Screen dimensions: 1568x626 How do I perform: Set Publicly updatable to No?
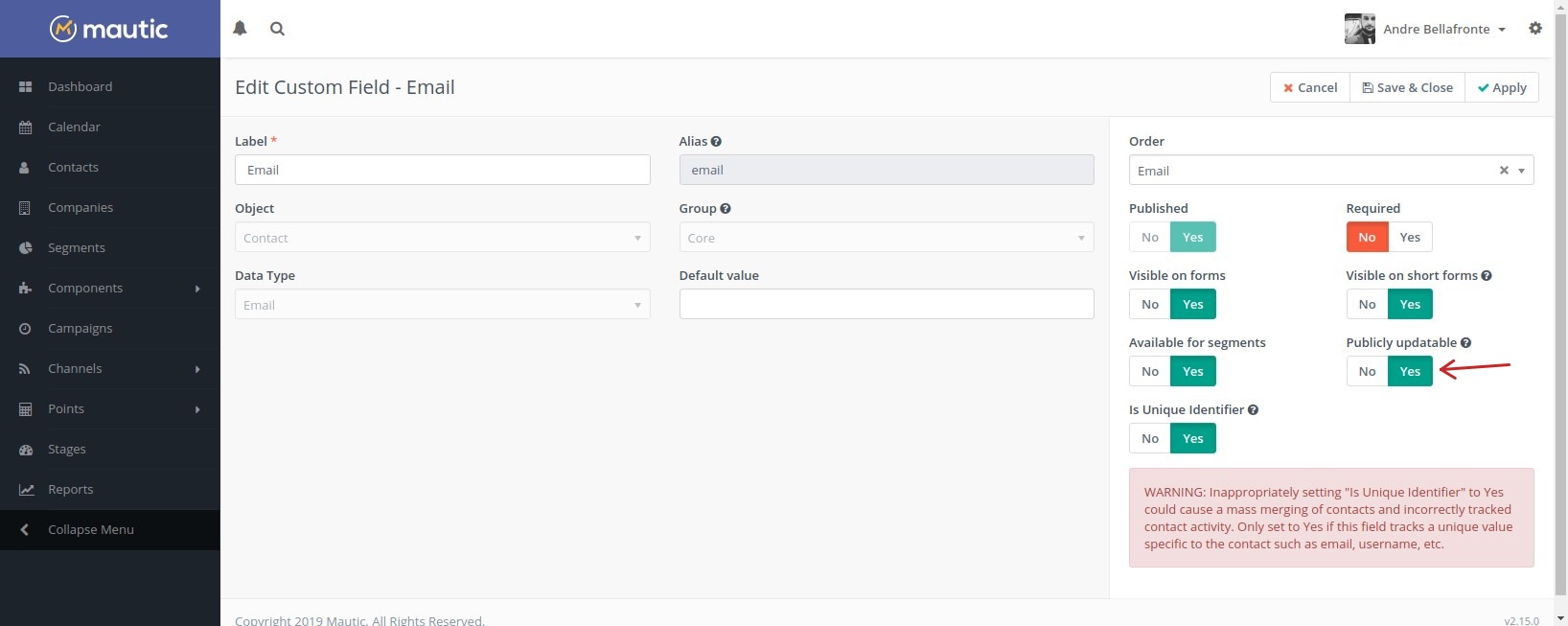tap(1367, 371)
